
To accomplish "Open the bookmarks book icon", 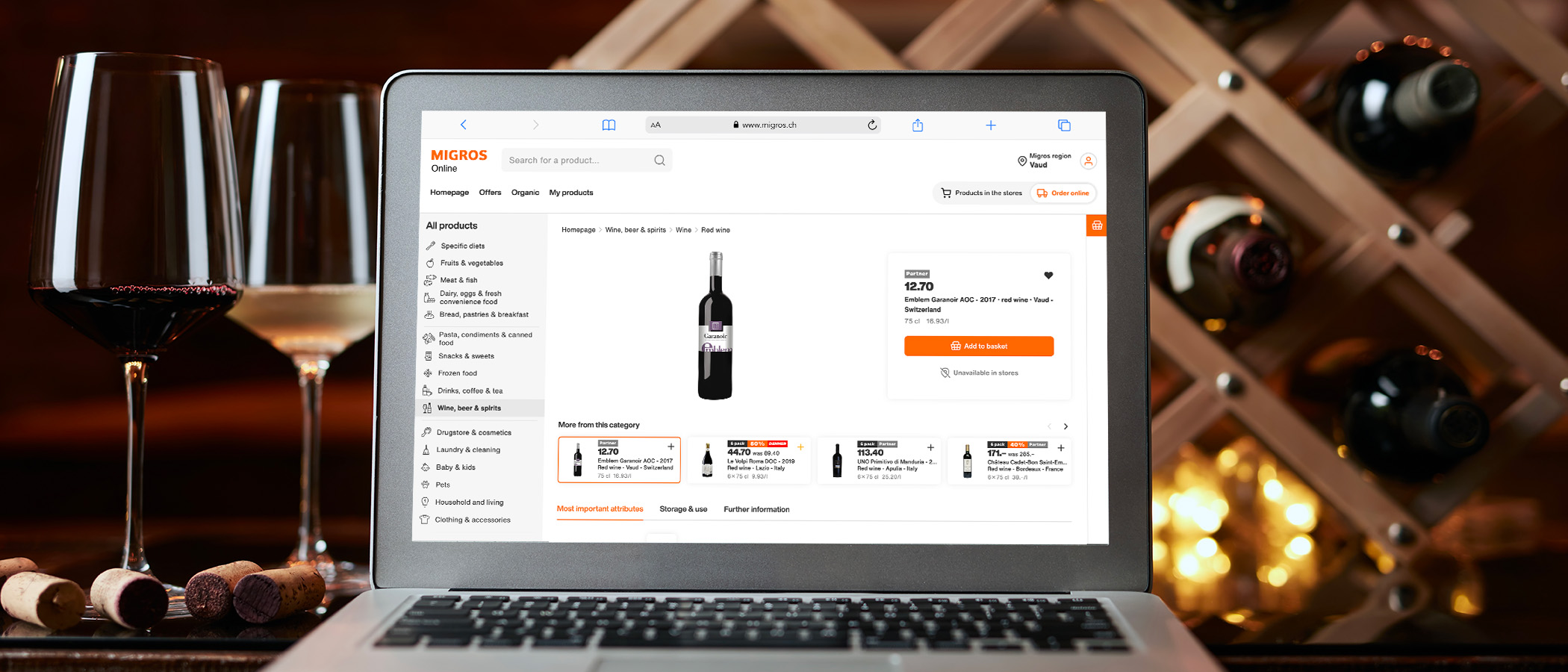I will (609, 125).
